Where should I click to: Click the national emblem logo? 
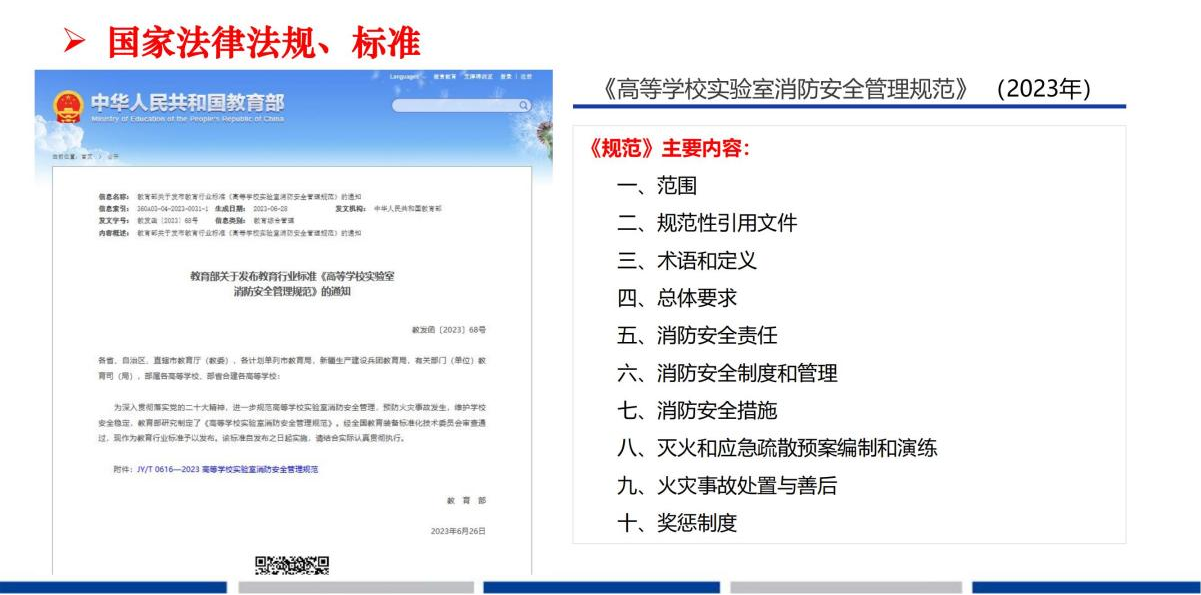[x=68, y=106]
